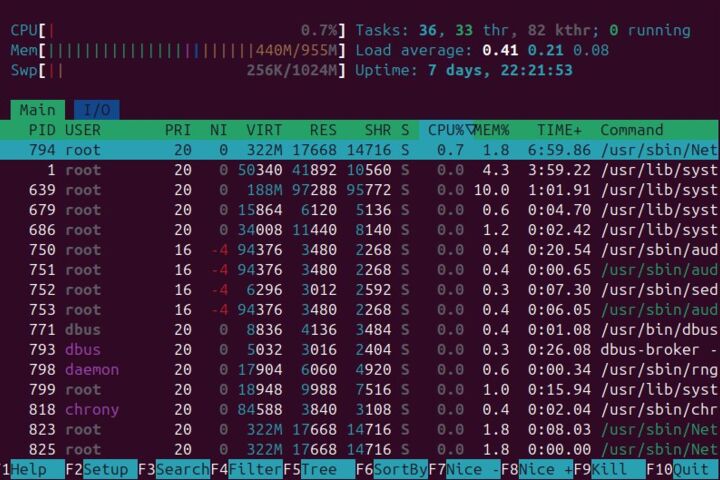Select process row with PID 771
The image size is (720, 480).
[x=360, y=330]
